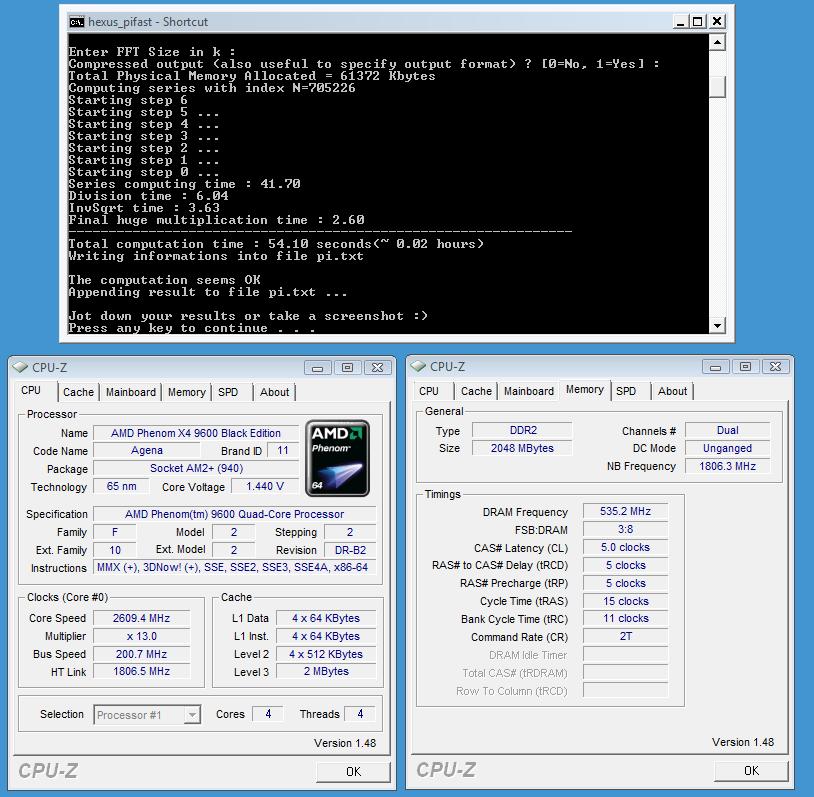Viewport: 814px width, 797px height.
Task: Click the Cycle Time (tRAS) value 15 clocks
Action: tap(625, 601)
